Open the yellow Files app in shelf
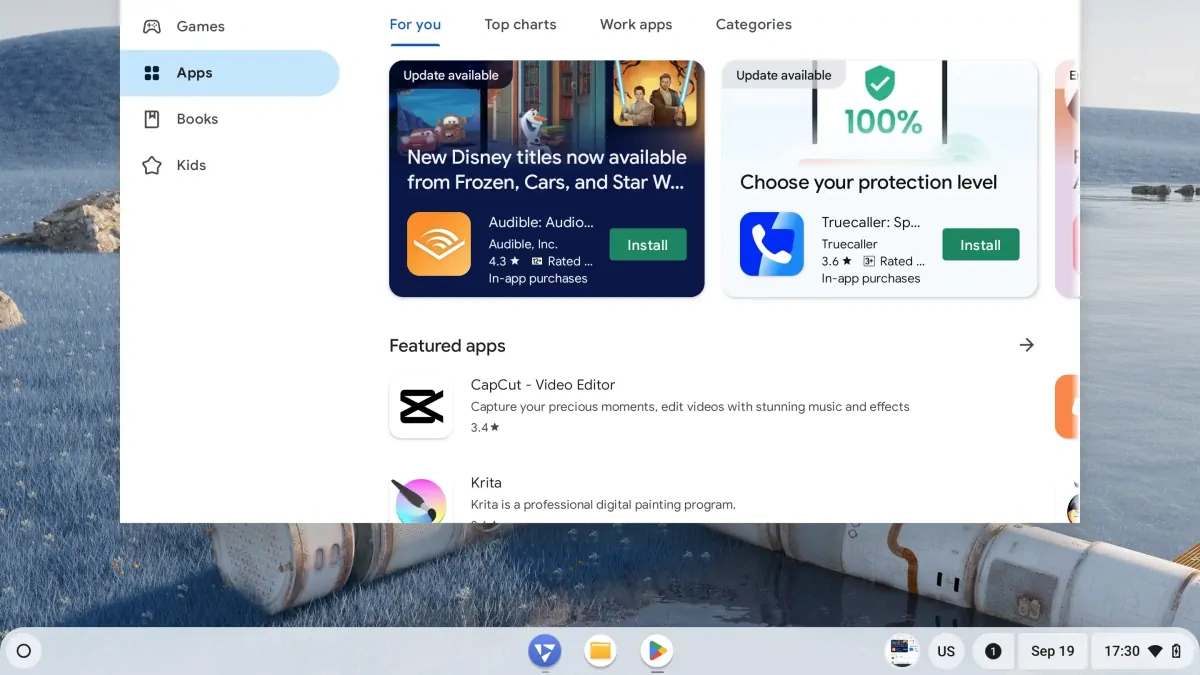Image resolution: width=1200 pixels, height=675 pixels. (x=600, y=651)
